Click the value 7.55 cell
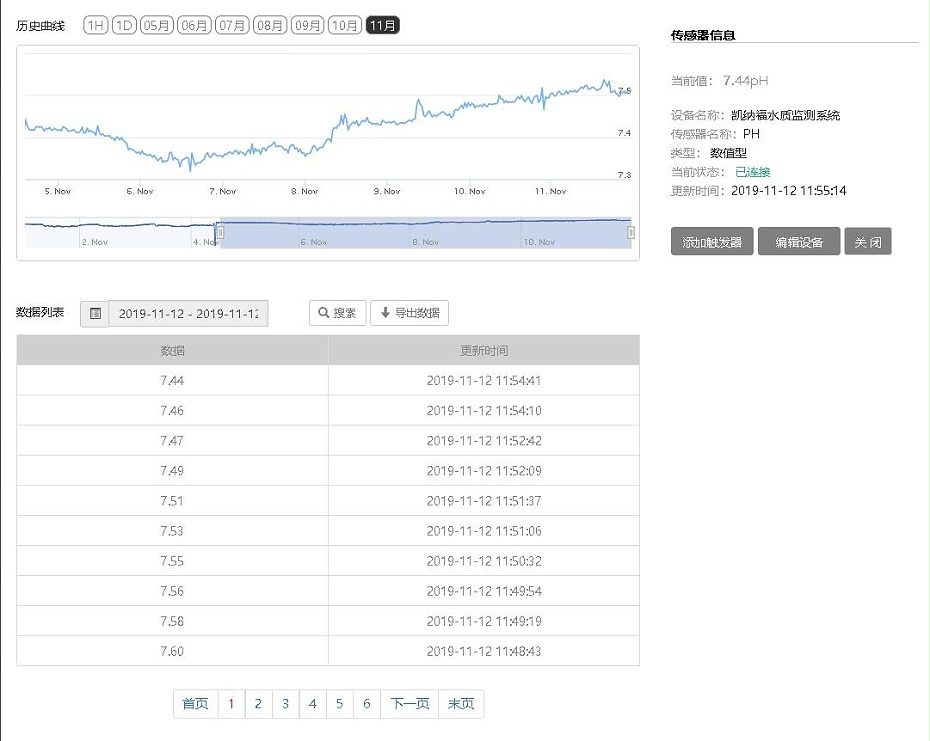The width and height of the screenshot is (930, 741). pos(172,561)
